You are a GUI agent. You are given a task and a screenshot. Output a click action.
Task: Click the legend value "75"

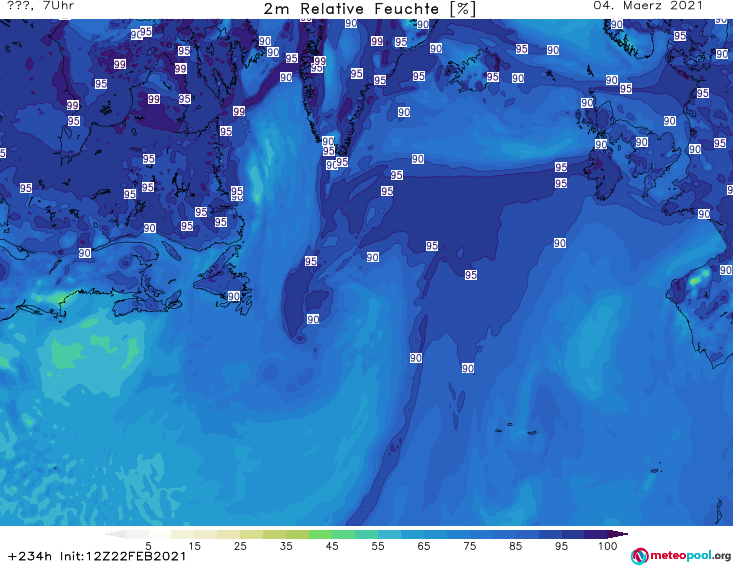point(470,546)
